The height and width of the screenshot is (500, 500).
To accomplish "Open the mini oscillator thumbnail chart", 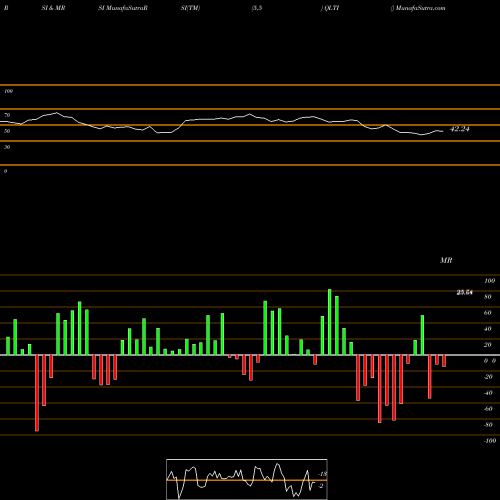I will [247, 479].
